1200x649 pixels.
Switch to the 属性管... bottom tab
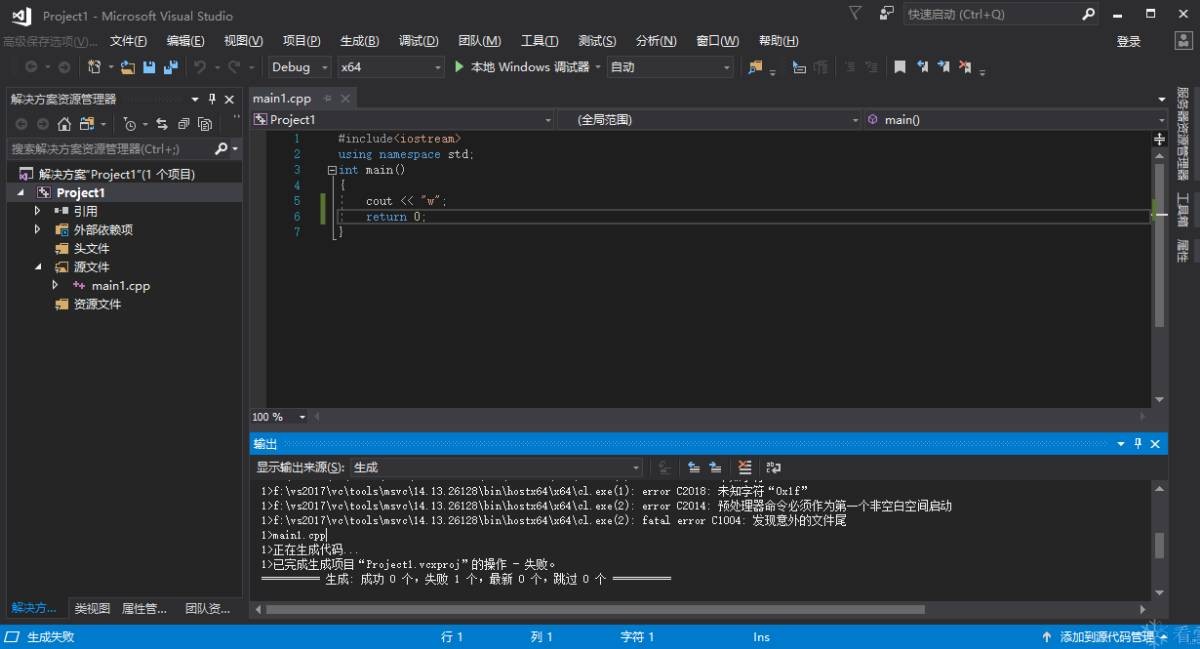point(144,608)
